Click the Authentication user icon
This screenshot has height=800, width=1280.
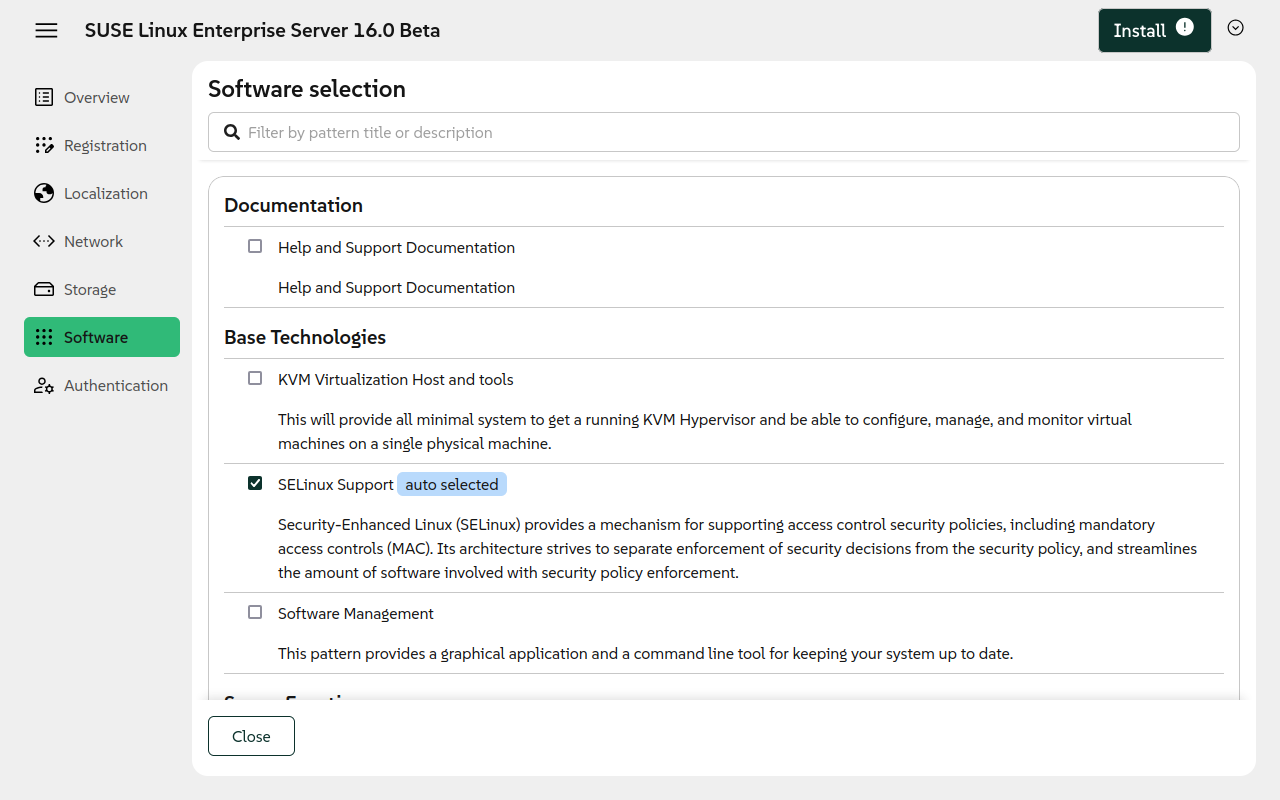(x=44, y=386)
